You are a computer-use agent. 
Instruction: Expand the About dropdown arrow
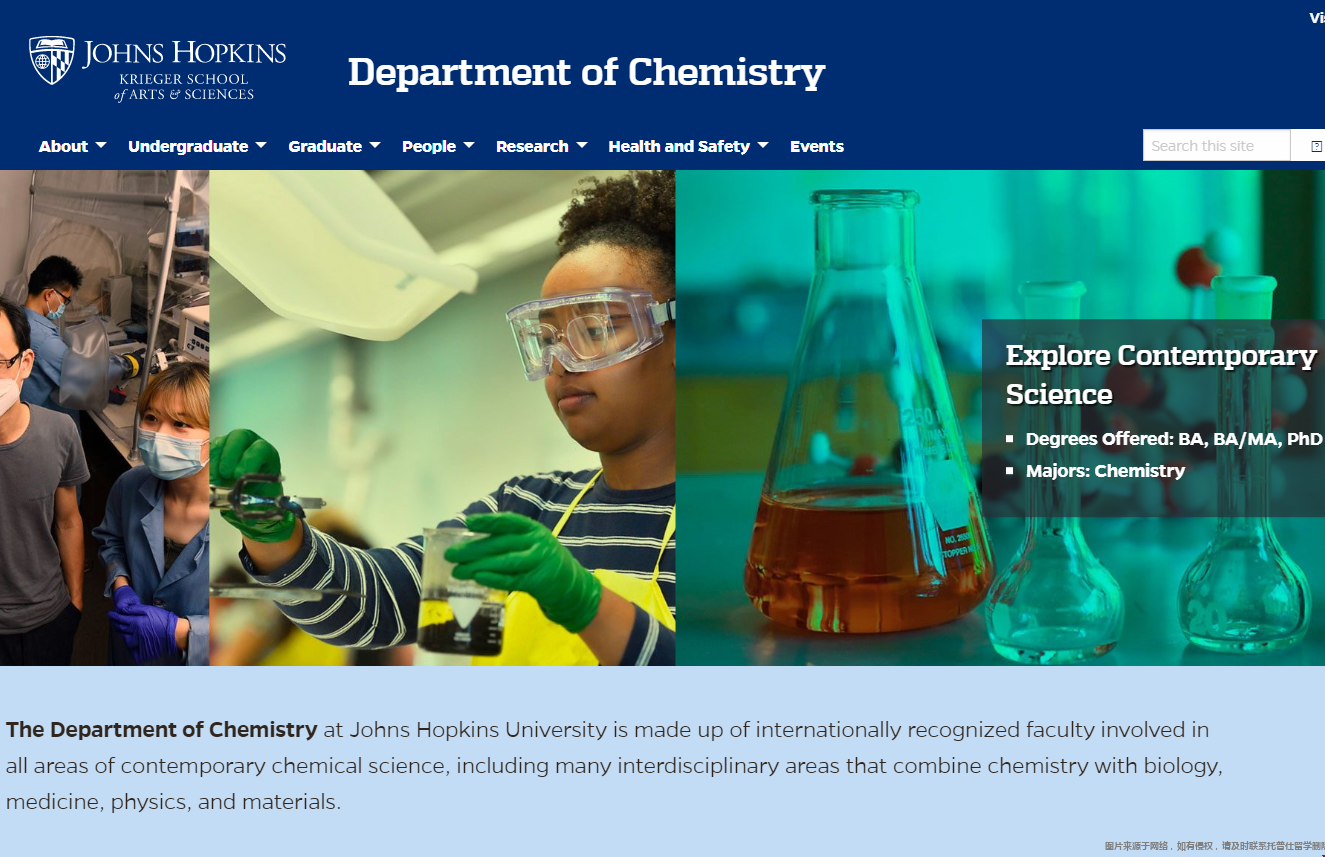click(x=101, y=146)
